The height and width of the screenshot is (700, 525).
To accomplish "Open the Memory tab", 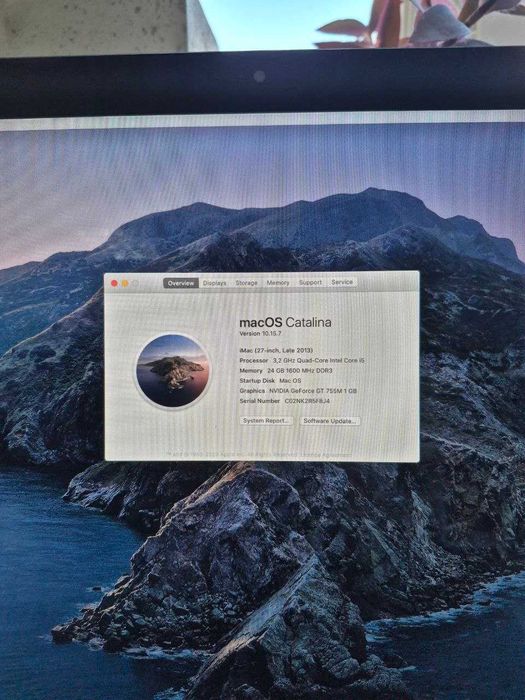I will (x=278, y=283).
